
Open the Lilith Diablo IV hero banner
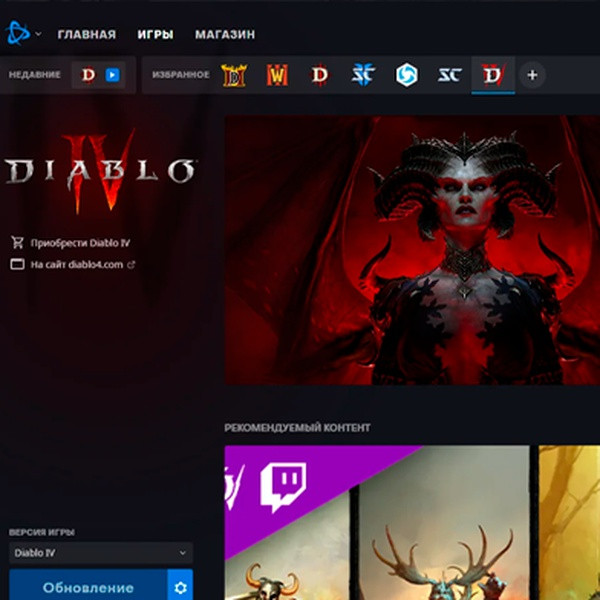412,250
